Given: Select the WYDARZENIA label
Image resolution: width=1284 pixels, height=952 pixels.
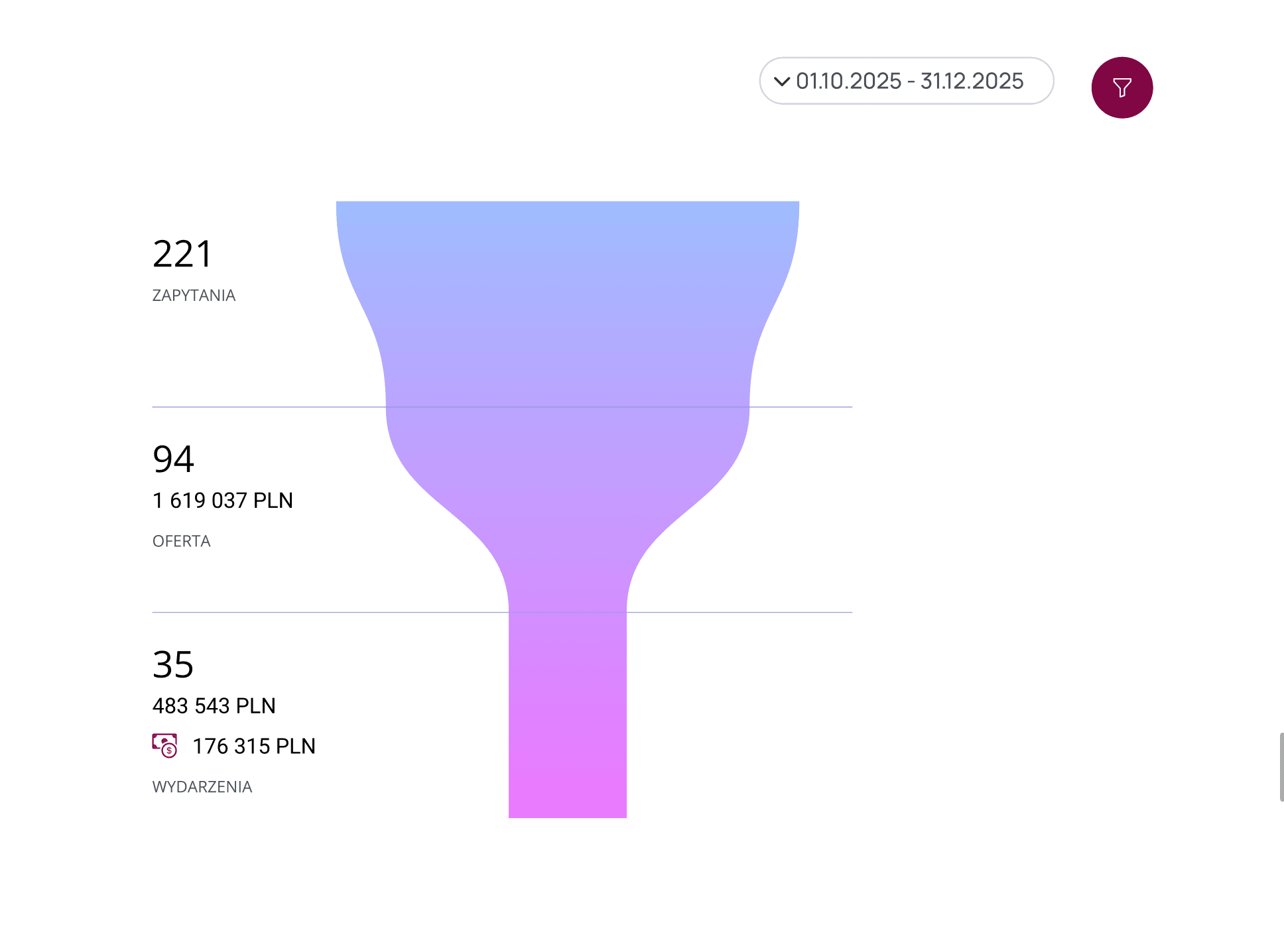Looking at the screenshot, I should (202, 787).
